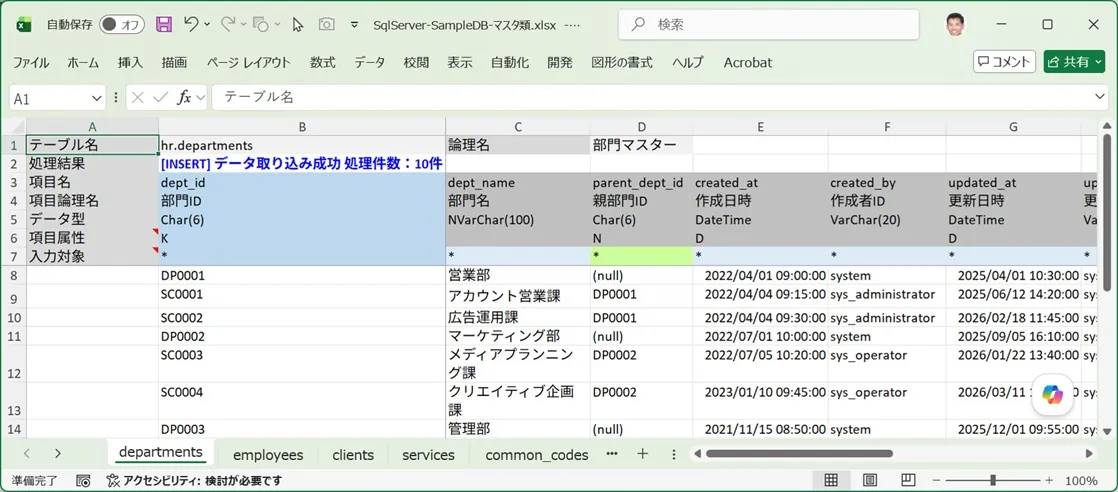Open the ページ レイアウト ribbon tab
Viewport: 1118px width, 492px height.
point(249,63)
